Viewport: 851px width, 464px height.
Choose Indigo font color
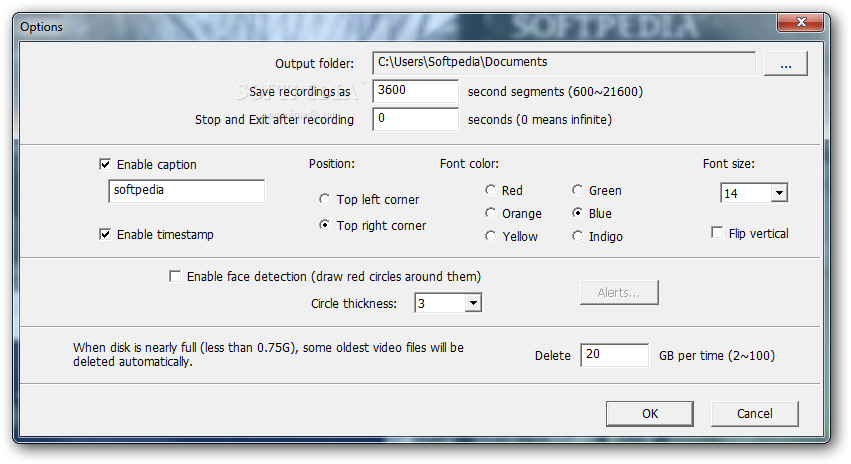click(x=577, y=236)
